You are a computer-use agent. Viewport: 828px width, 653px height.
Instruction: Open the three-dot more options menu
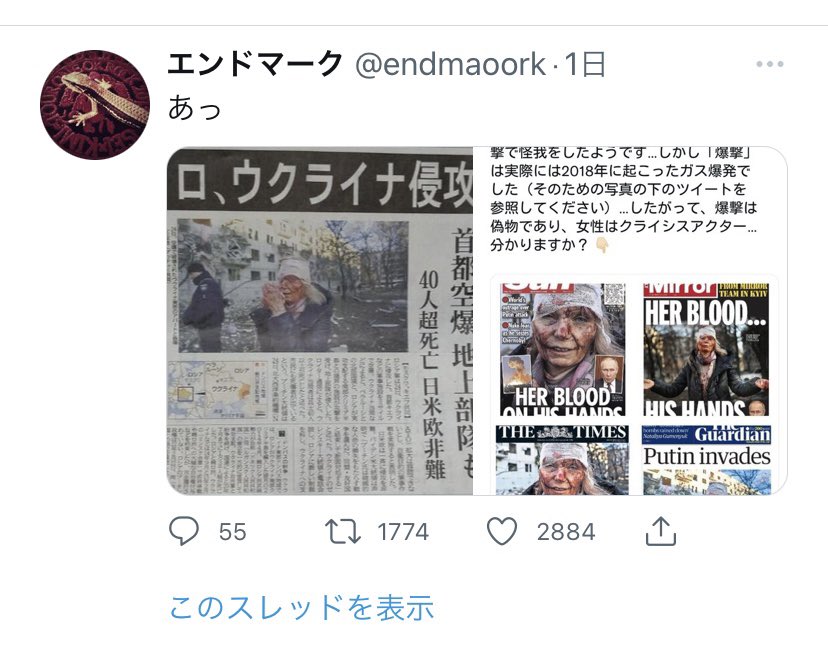(x=769, y=64)
